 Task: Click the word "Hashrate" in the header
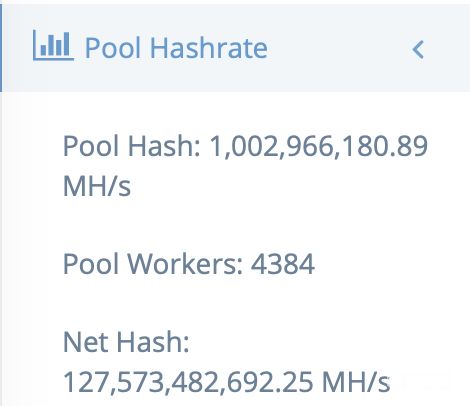click(209, 48)
